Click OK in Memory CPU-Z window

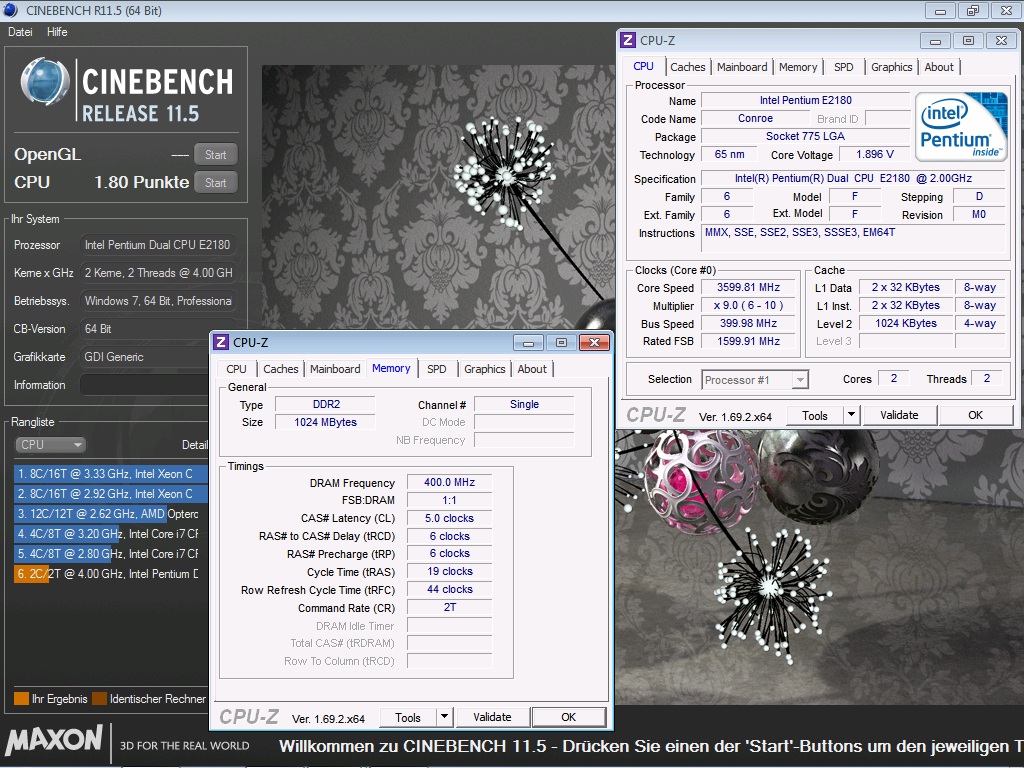coord(569,717)
